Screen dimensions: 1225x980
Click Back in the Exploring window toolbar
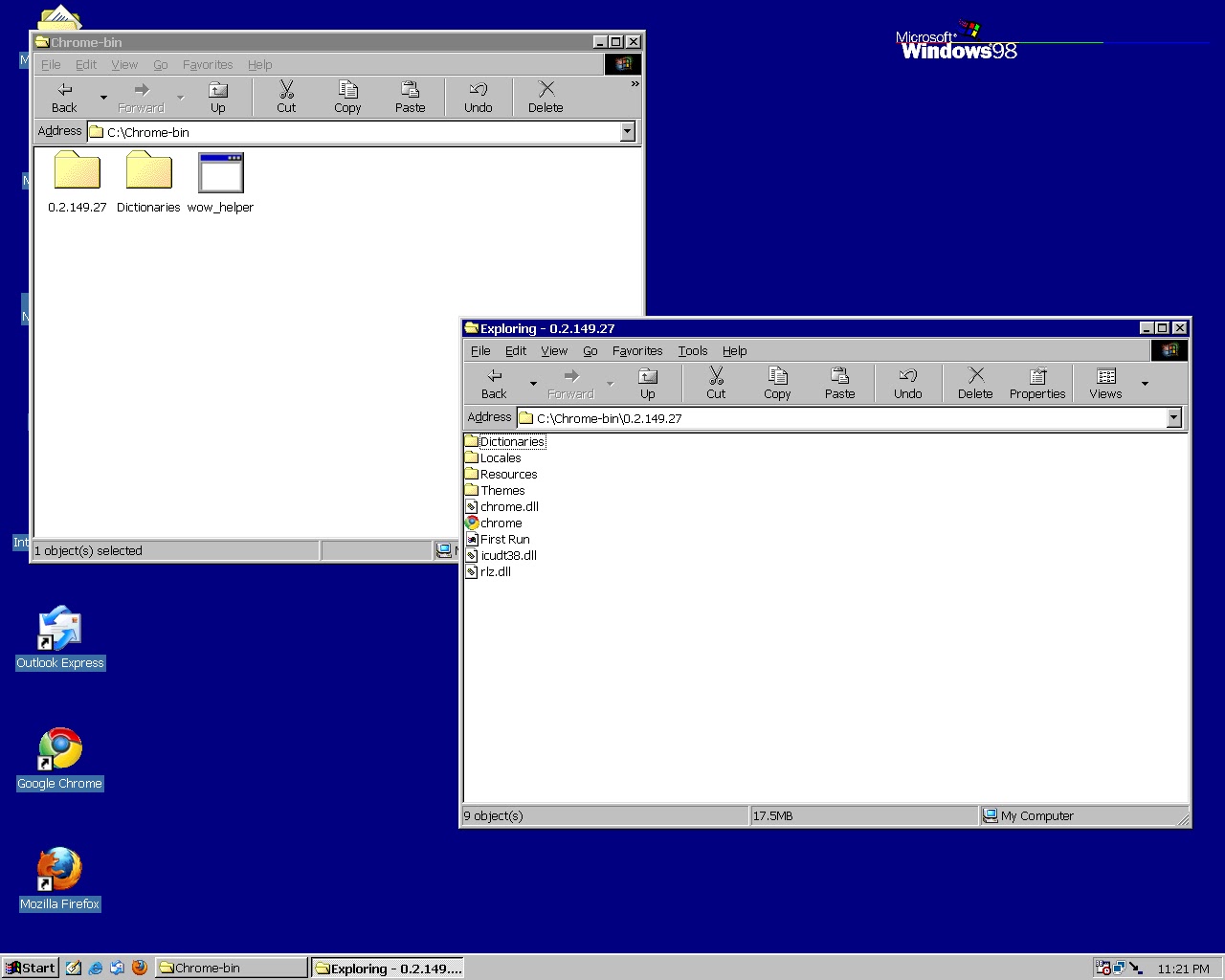click(x=494, y=383)
